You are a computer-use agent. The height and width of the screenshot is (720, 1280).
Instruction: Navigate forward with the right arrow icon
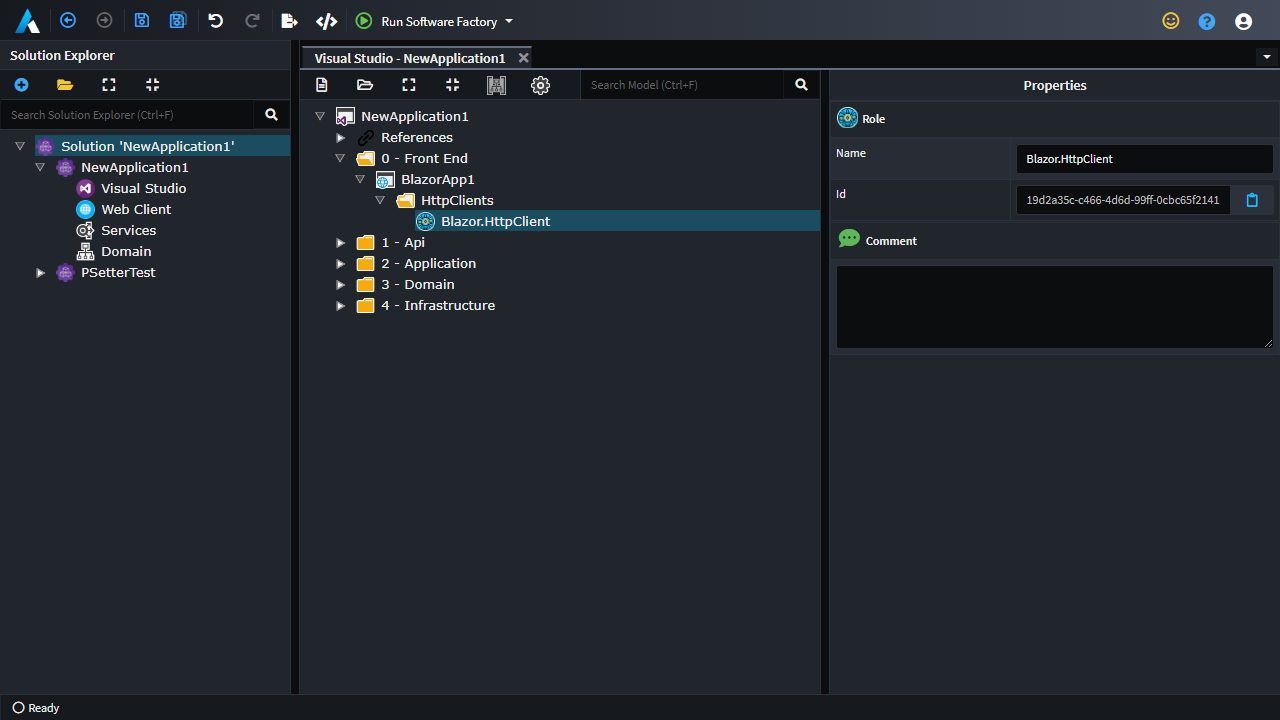104,20
